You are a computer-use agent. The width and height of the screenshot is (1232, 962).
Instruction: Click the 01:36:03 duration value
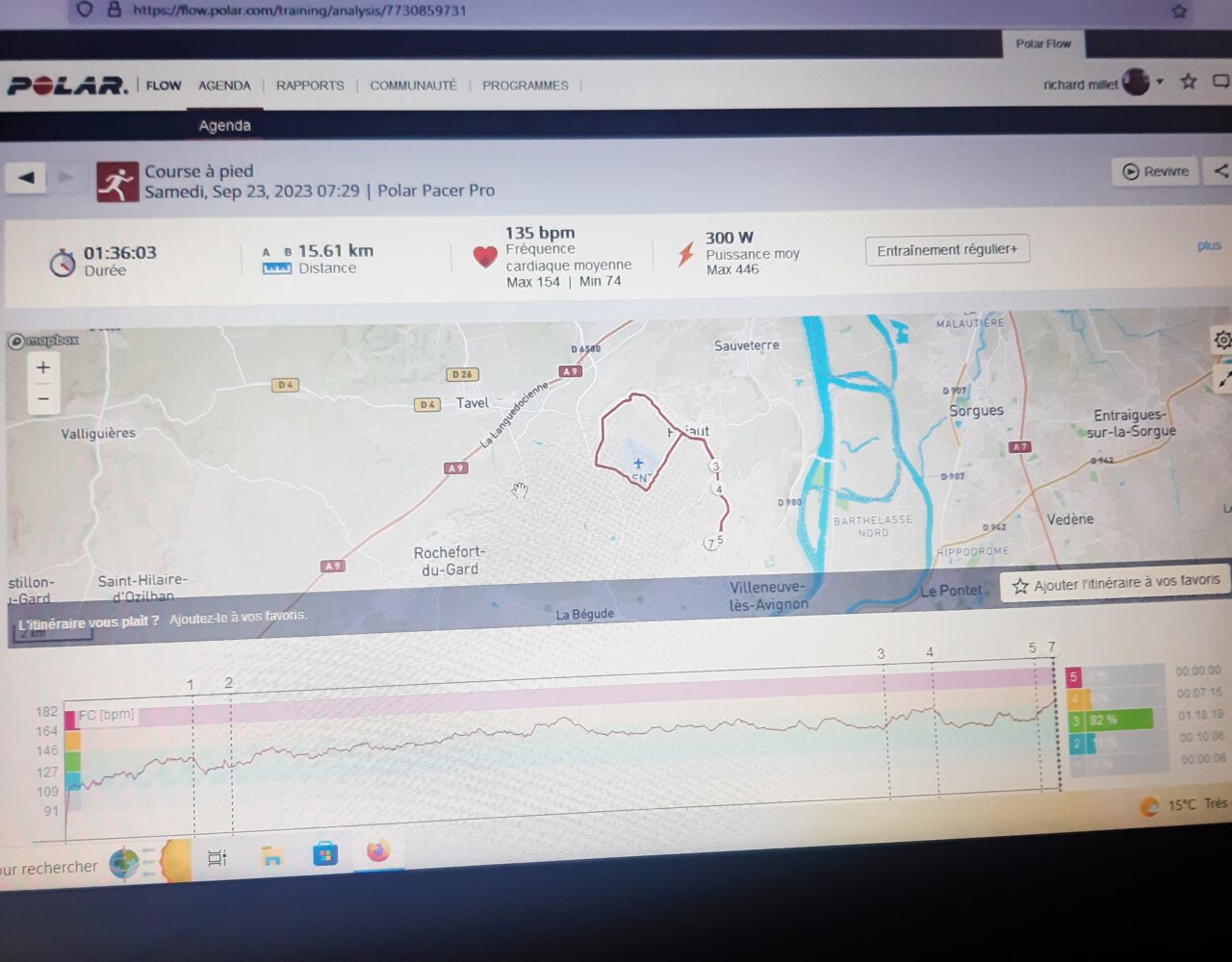(120, 253)
